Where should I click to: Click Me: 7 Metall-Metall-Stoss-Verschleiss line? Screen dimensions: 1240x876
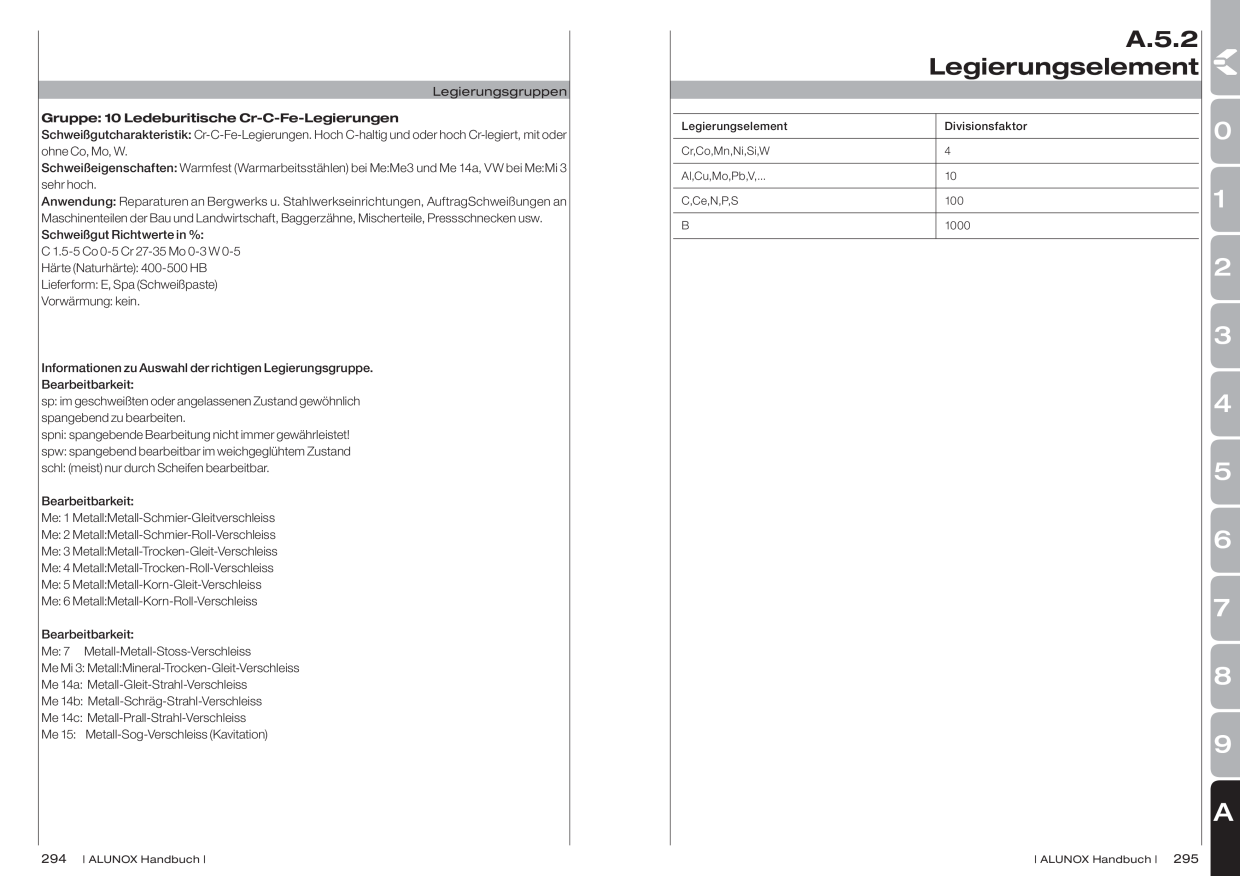146,651
